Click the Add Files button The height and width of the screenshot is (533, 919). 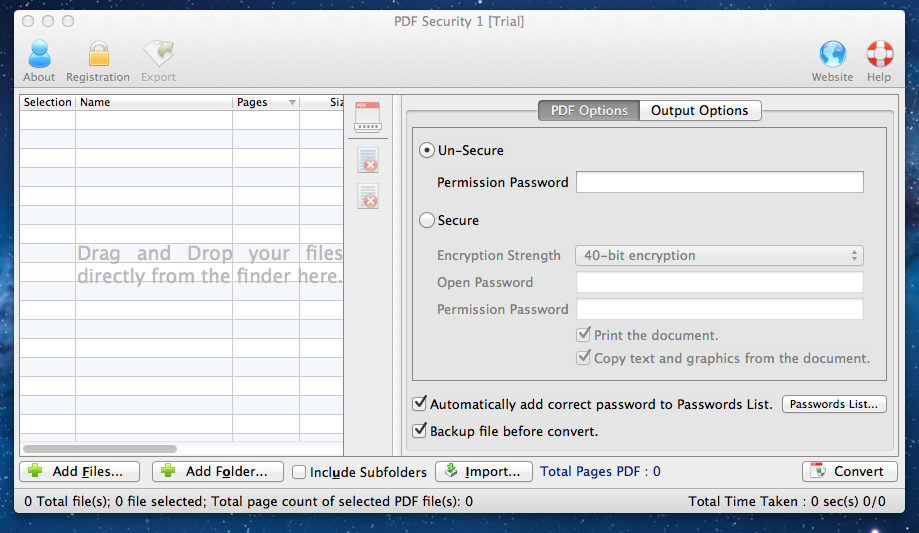(x=80, y=471)
